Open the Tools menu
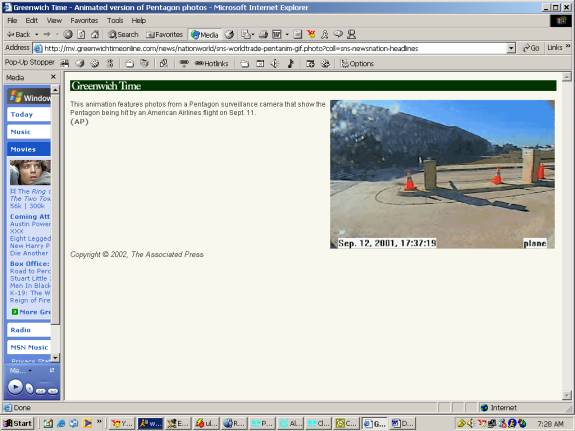 [115, 21]
